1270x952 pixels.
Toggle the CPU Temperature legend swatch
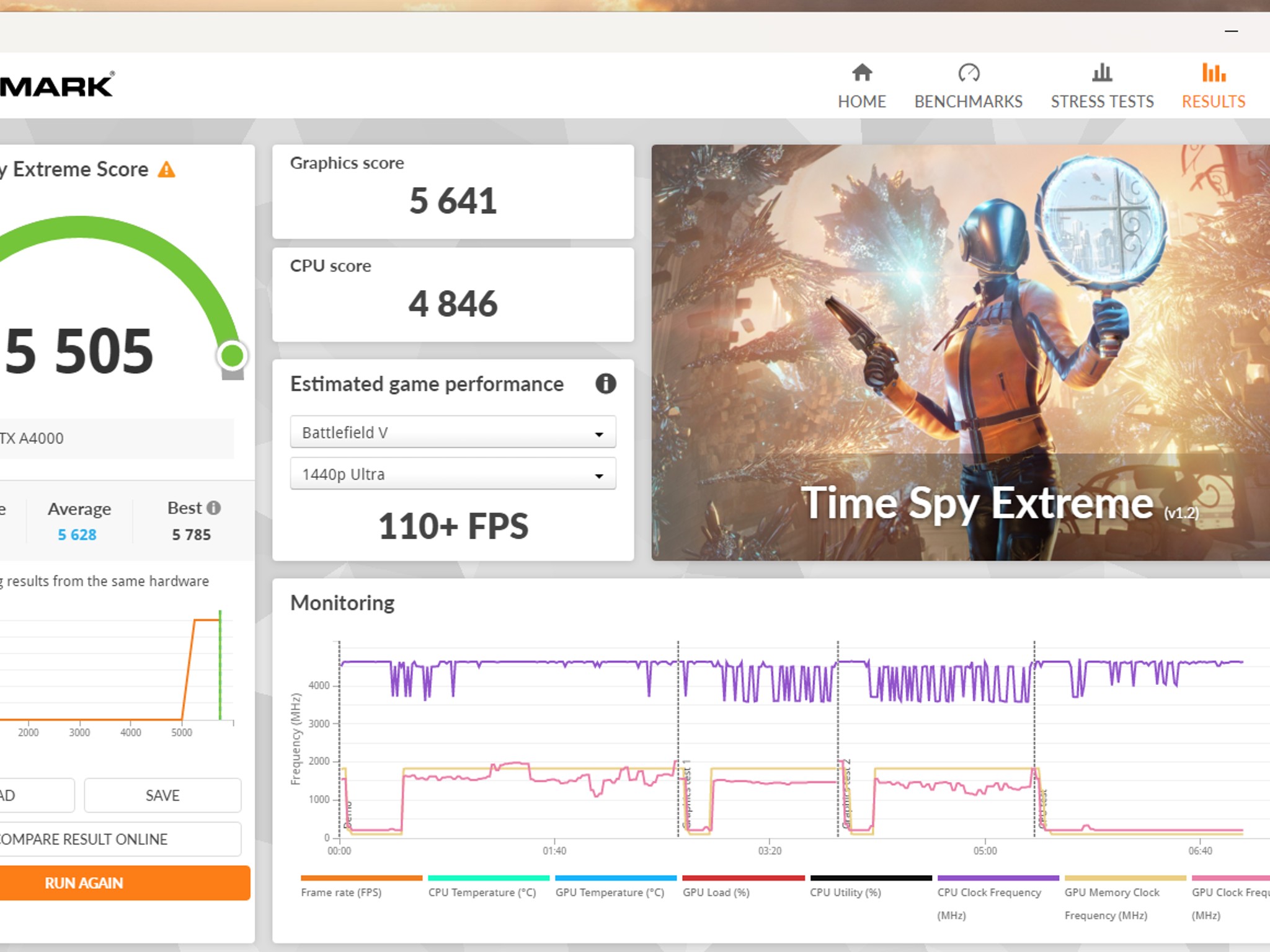(x=489, y=878)
